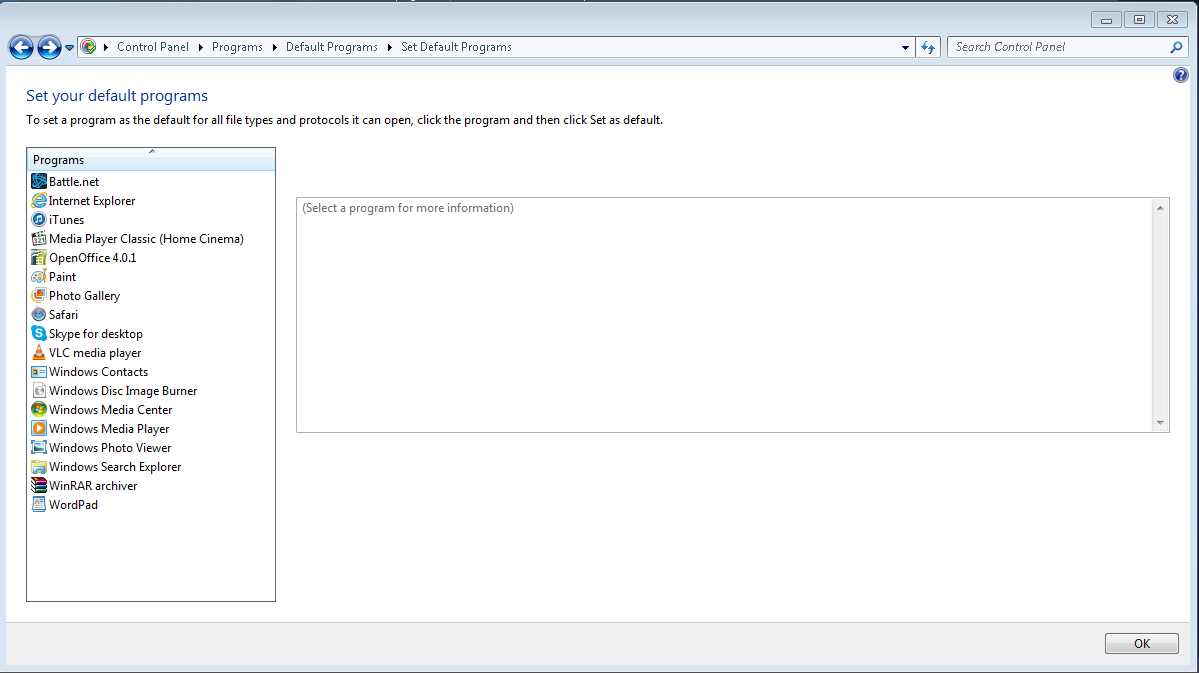Viewport: 1199px width, 673px height.
Task: Click the description pane scroll up arrow
Action: tap(1160, 208)
